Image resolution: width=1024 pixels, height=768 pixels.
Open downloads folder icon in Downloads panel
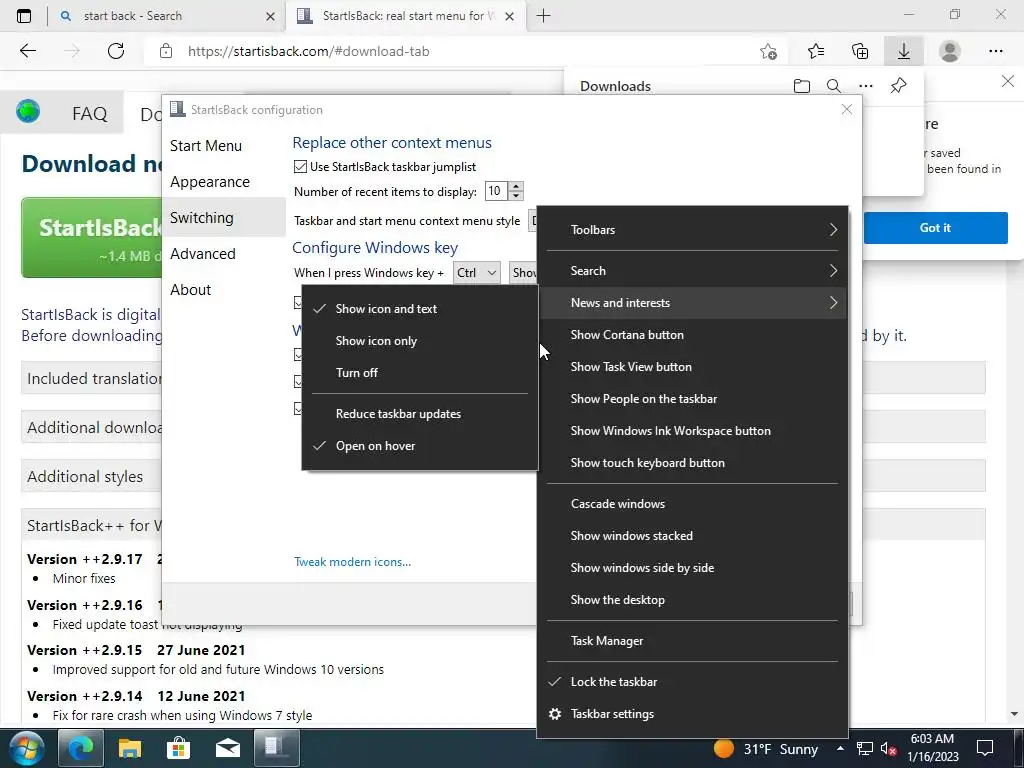[x=802, y=86]
